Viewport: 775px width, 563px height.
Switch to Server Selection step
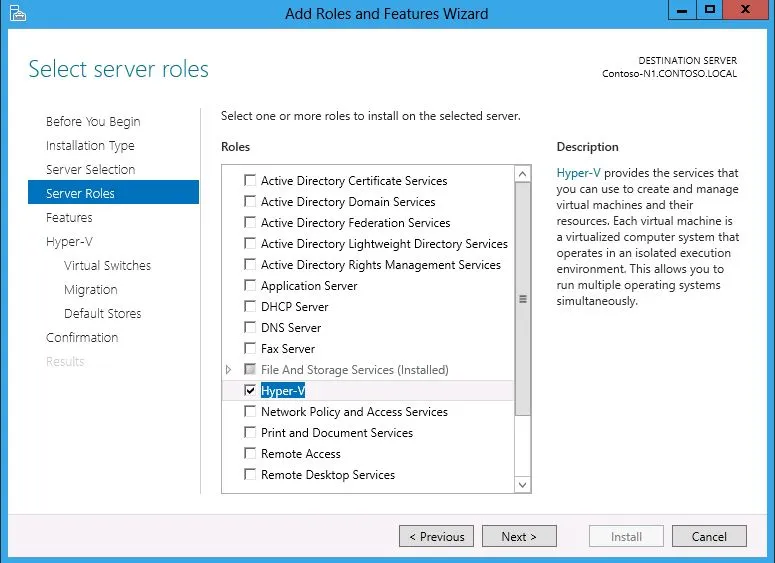click(x=90, y=170)
